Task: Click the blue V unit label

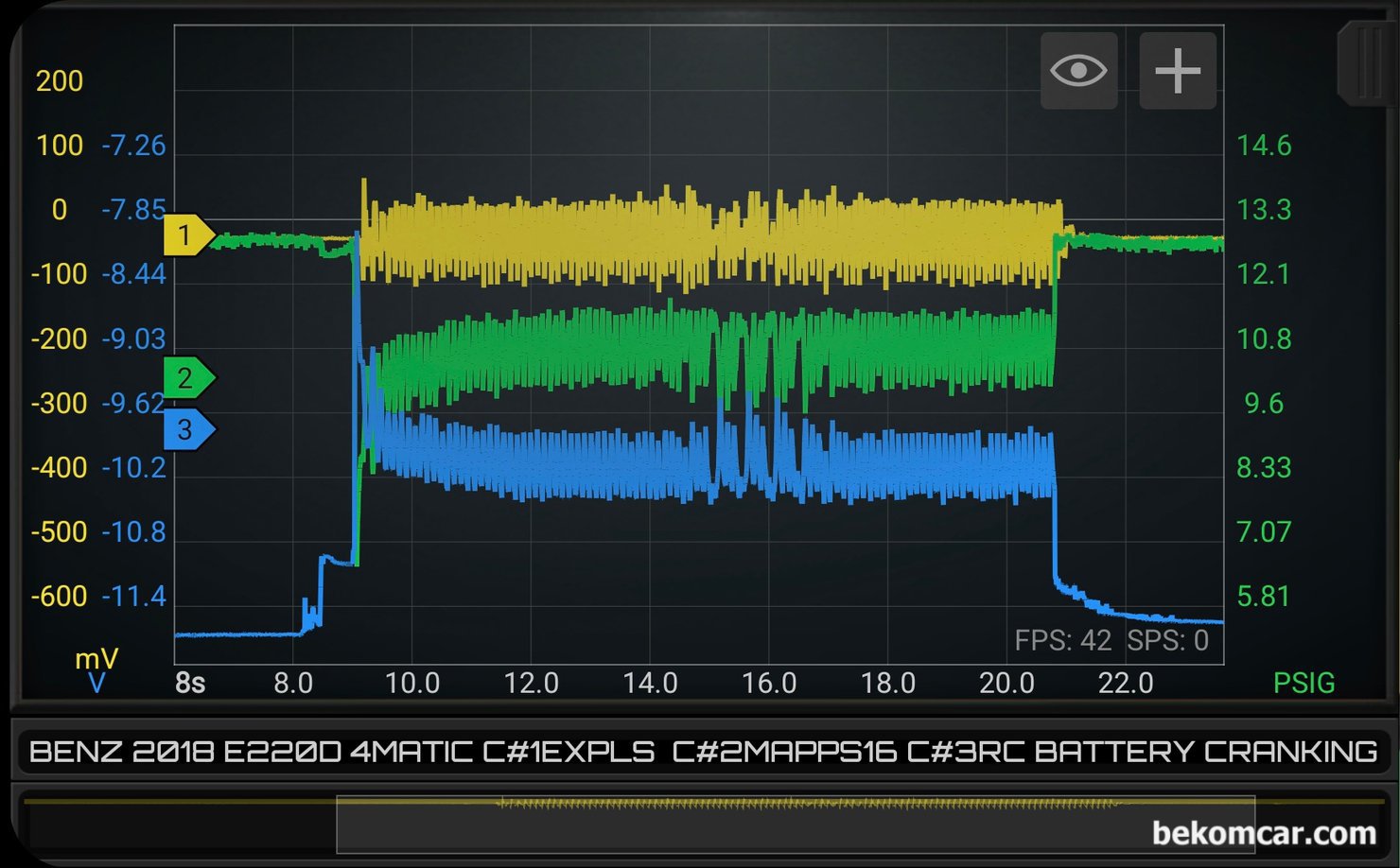Action: (96, 683)
